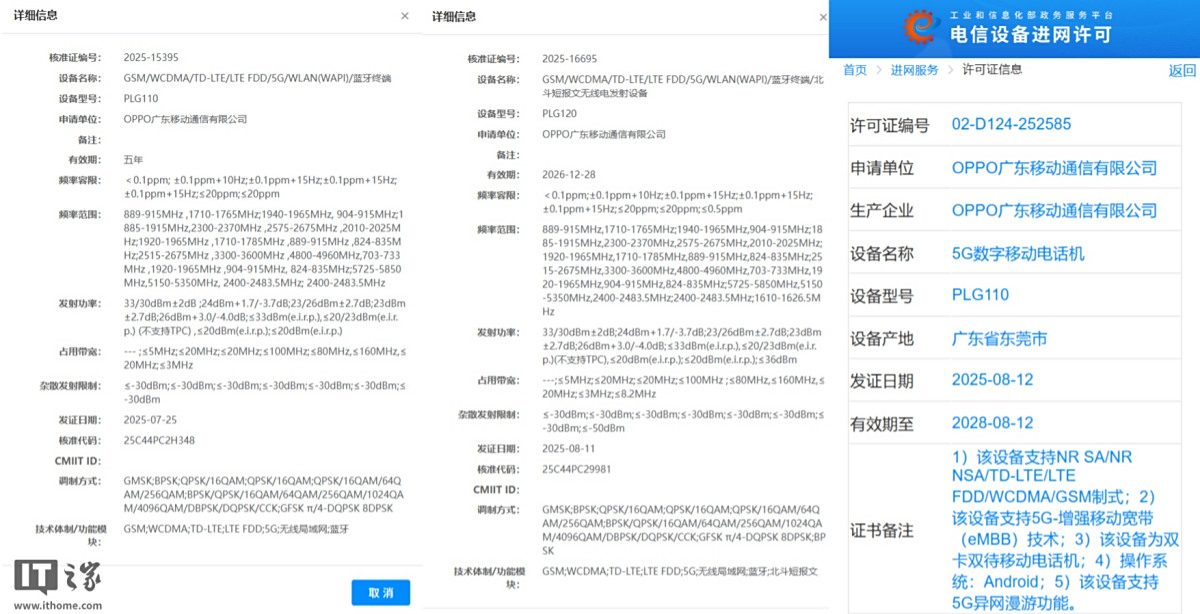Open the 首页 breadcrumb link
Image resolution: width=1200 pixels, height=614 pixels.
click(855, 70)
